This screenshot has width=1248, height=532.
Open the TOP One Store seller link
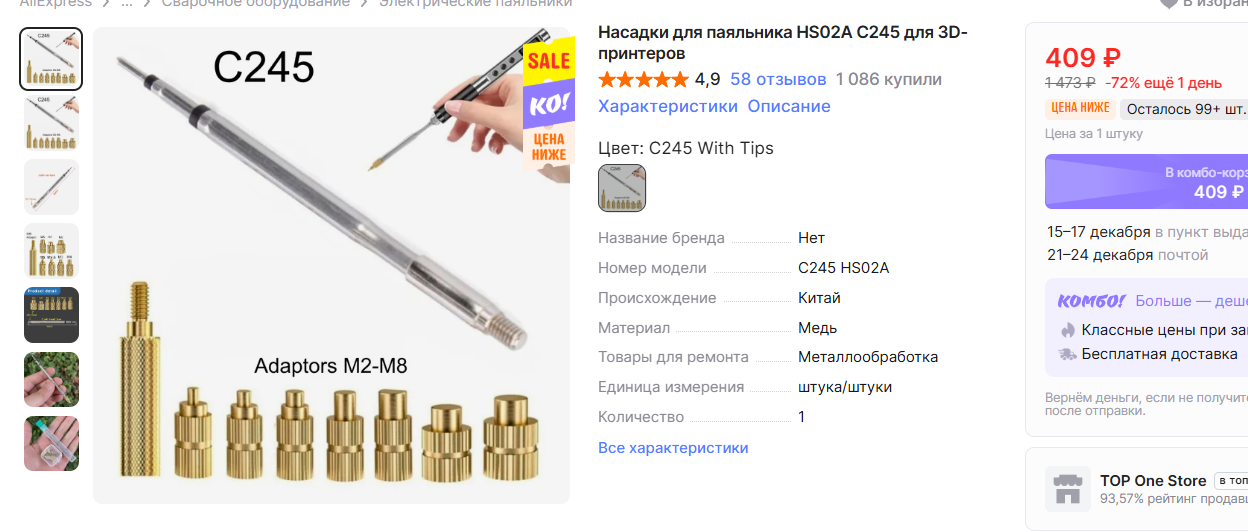pyautogui.click(x=1153, y=480)
